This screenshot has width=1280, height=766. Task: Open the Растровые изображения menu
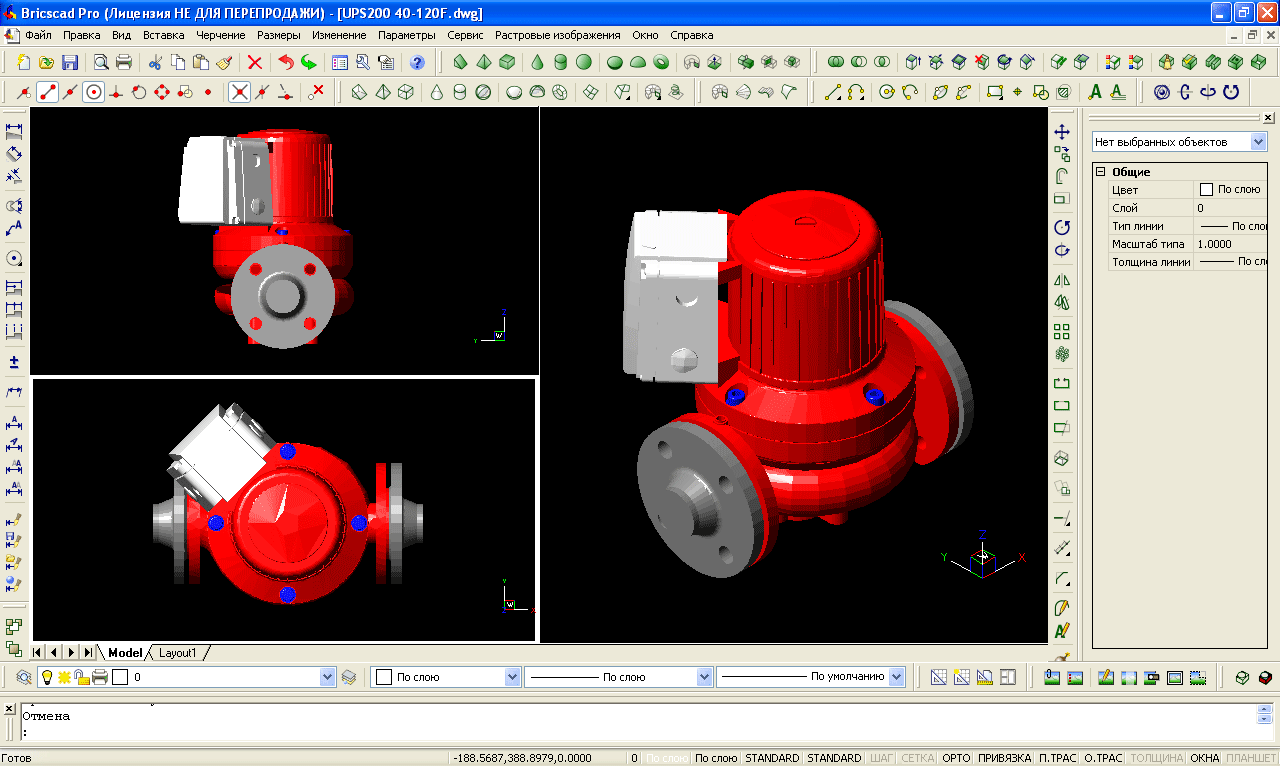[x=558, y=35]
